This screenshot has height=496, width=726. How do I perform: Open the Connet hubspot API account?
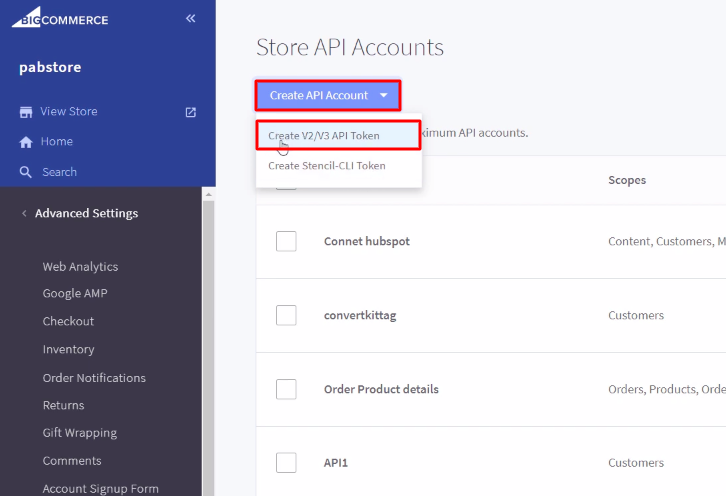click(366, 241)
